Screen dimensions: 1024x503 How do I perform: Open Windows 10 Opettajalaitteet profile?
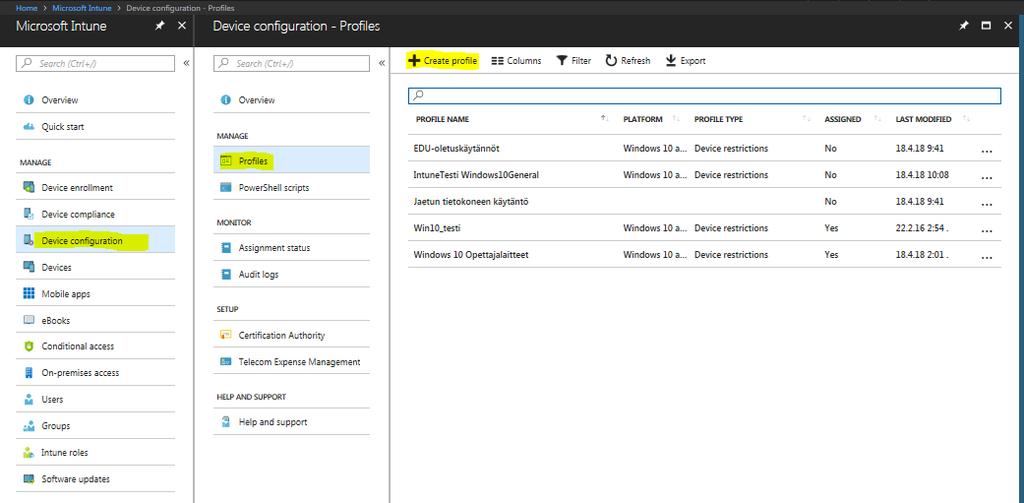pos(471,255)
